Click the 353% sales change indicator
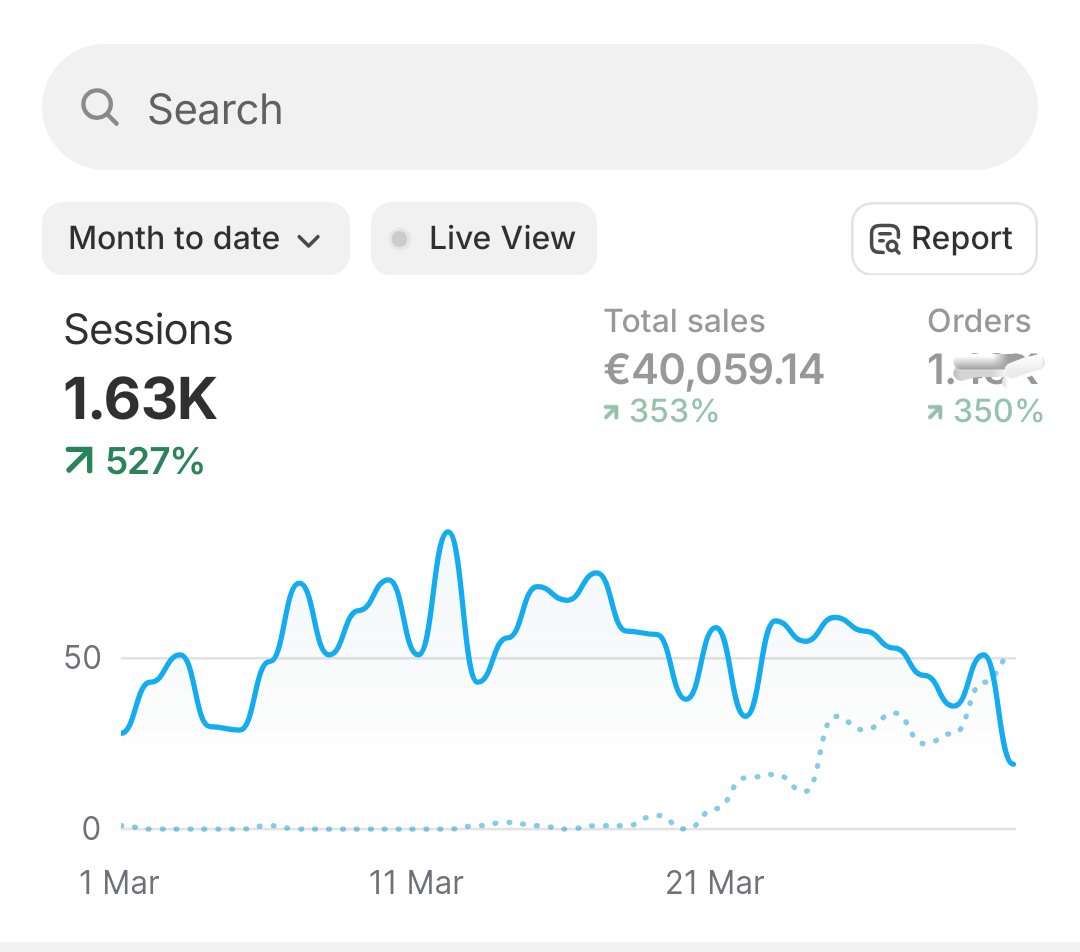 [x=661, y=411]
